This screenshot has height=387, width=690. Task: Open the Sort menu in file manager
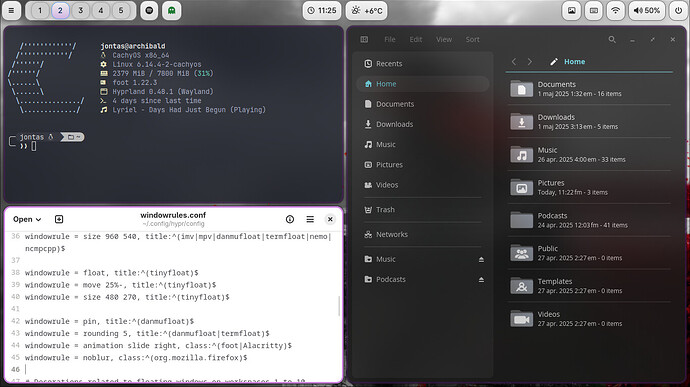click(473, 40)
